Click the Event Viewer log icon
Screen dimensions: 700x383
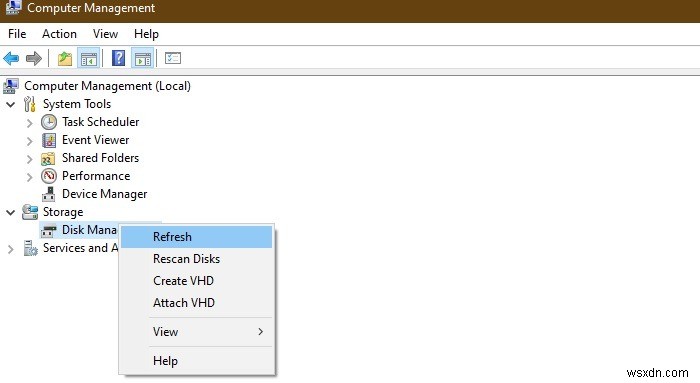(x=49, y=140)
